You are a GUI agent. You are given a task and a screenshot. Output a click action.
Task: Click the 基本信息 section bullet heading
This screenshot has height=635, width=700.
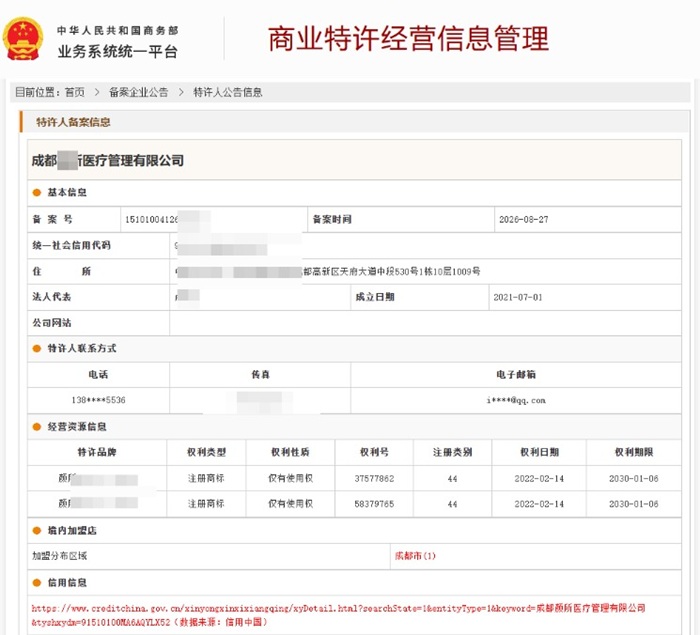click(x=67, y=192)
